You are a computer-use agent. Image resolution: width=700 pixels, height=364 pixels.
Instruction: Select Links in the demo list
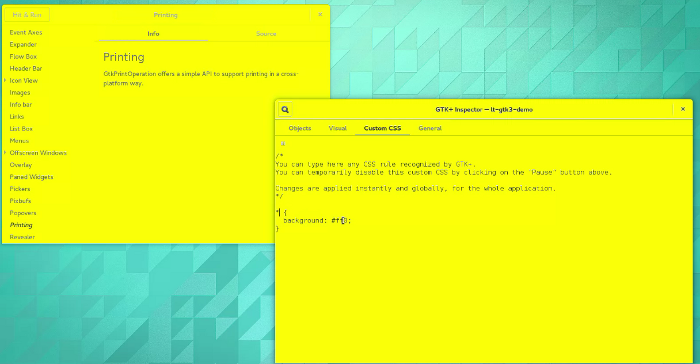point(17,117)
